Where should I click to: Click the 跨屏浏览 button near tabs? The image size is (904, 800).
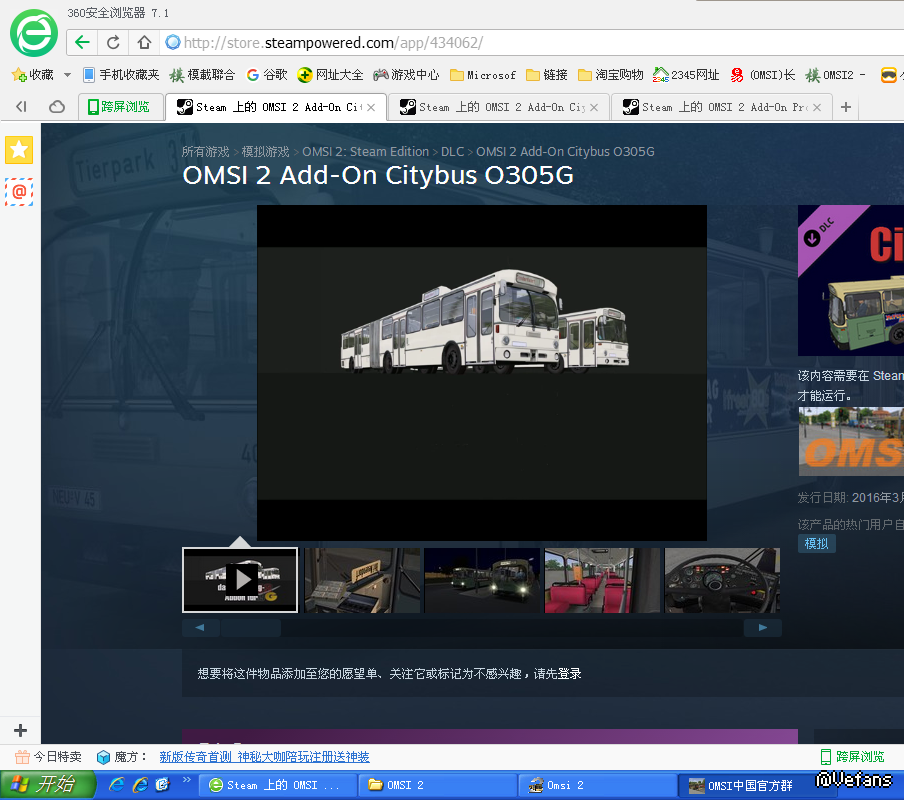119,107
